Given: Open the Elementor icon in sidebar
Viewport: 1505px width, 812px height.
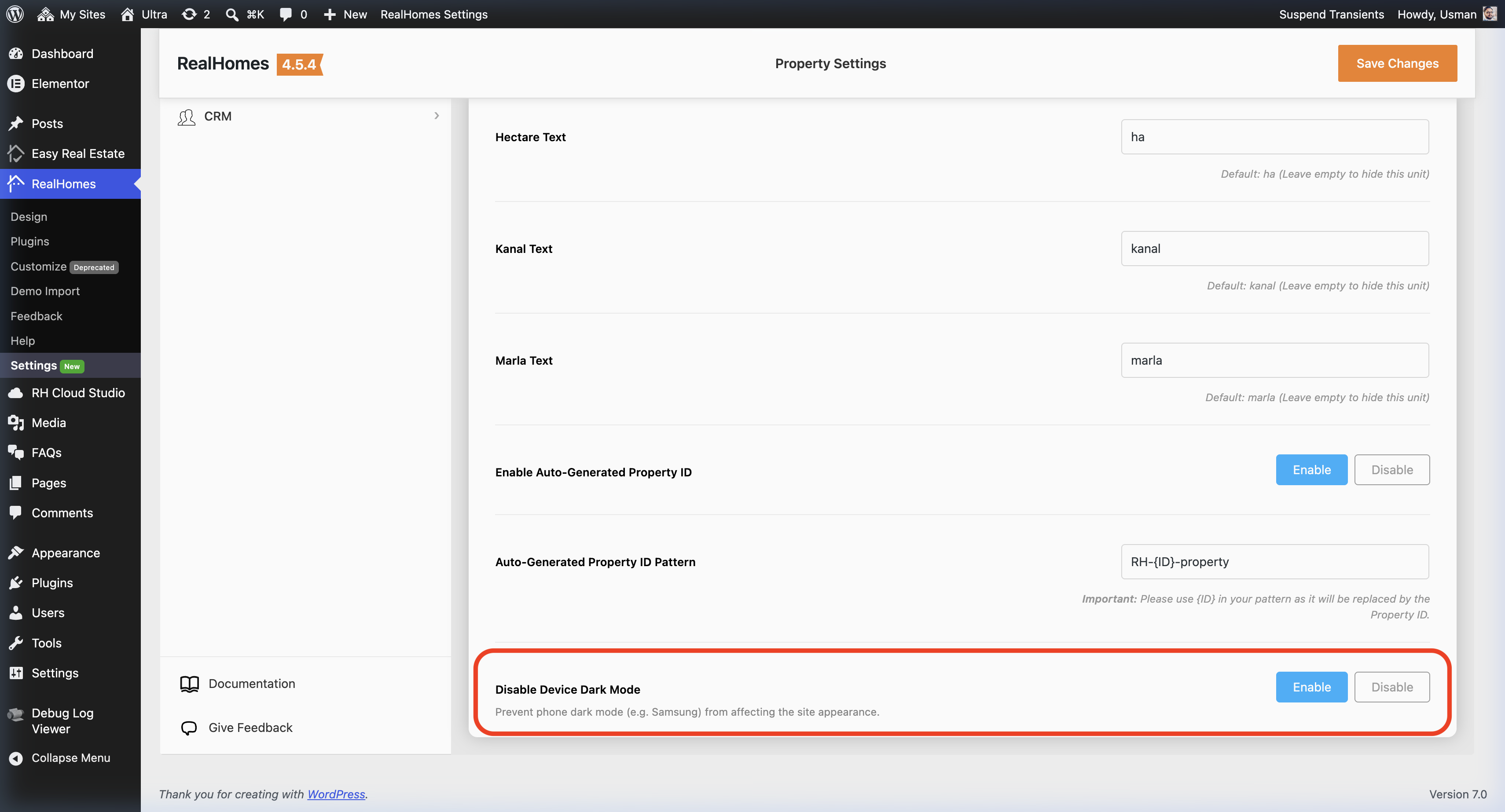Looking at the screenshot, I should pyautogui.click(x=16, y=84).
